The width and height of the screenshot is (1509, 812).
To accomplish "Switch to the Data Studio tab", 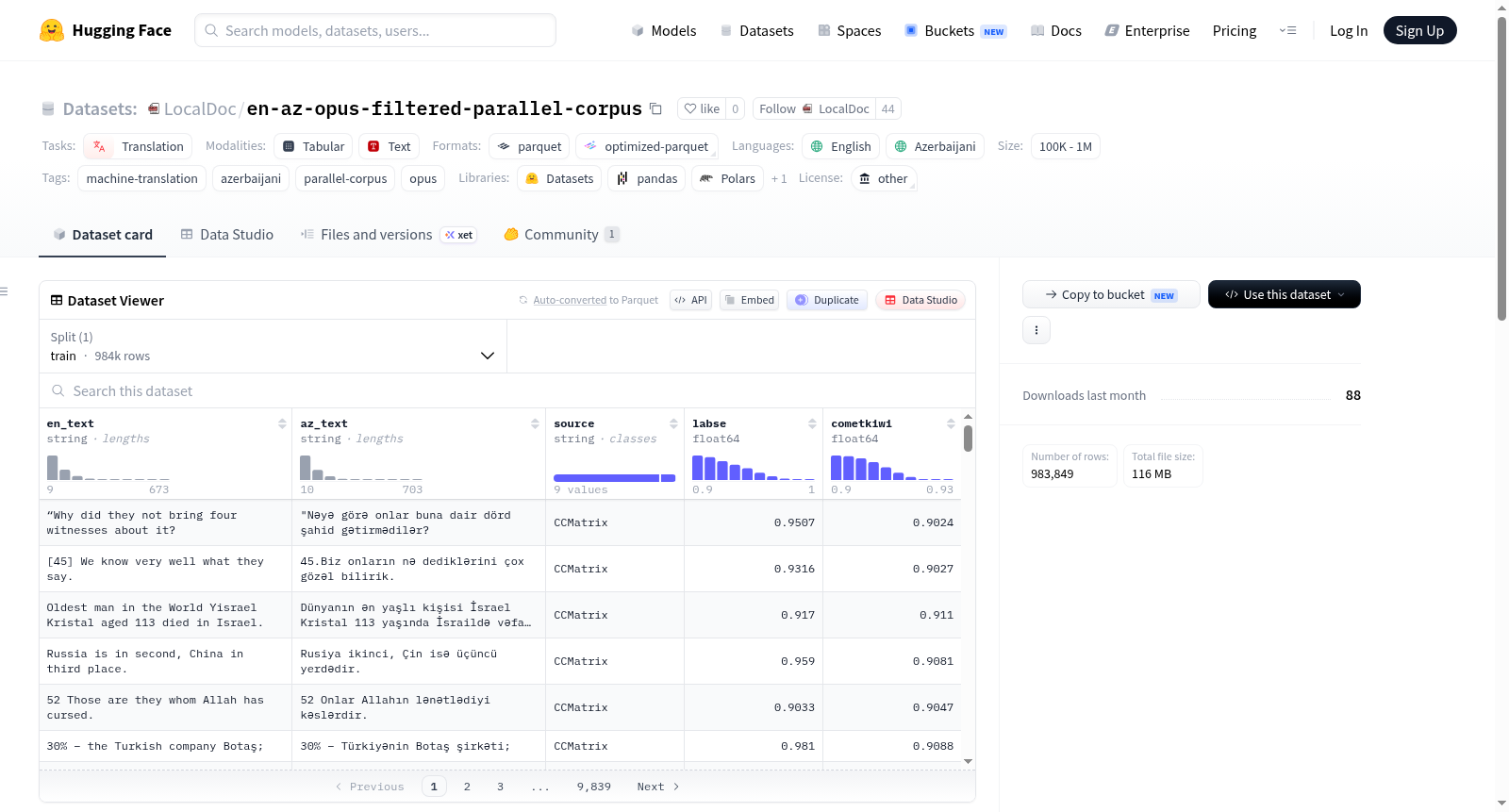I will [227, 234].
